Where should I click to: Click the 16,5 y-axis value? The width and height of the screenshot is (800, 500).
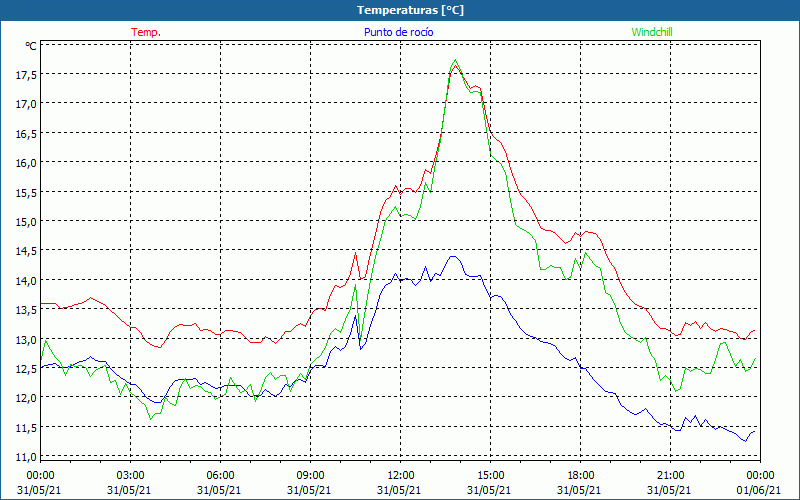27,134
